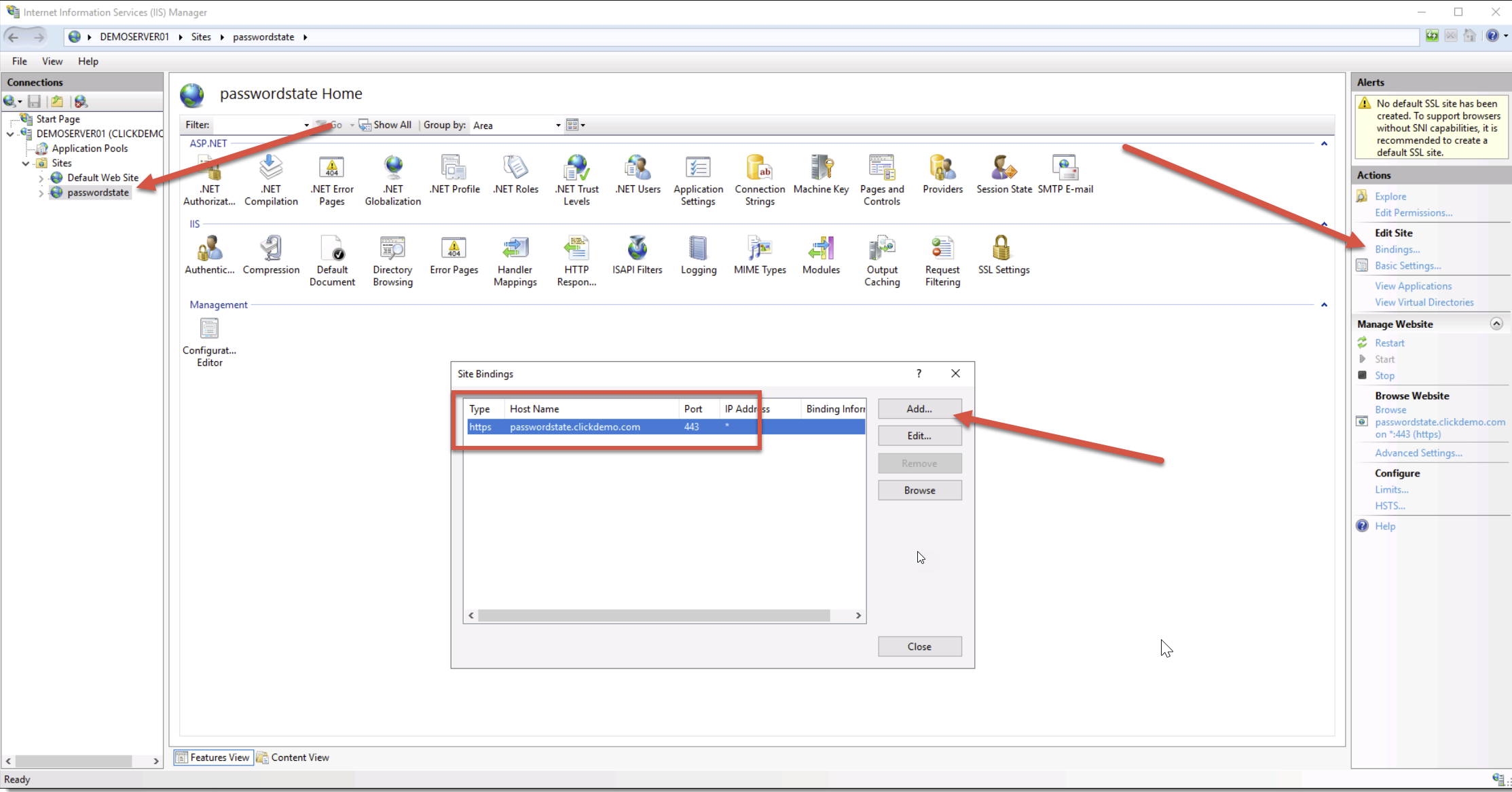Open the Providers feature
This screenshot has width=1512, height=792.
943,174
